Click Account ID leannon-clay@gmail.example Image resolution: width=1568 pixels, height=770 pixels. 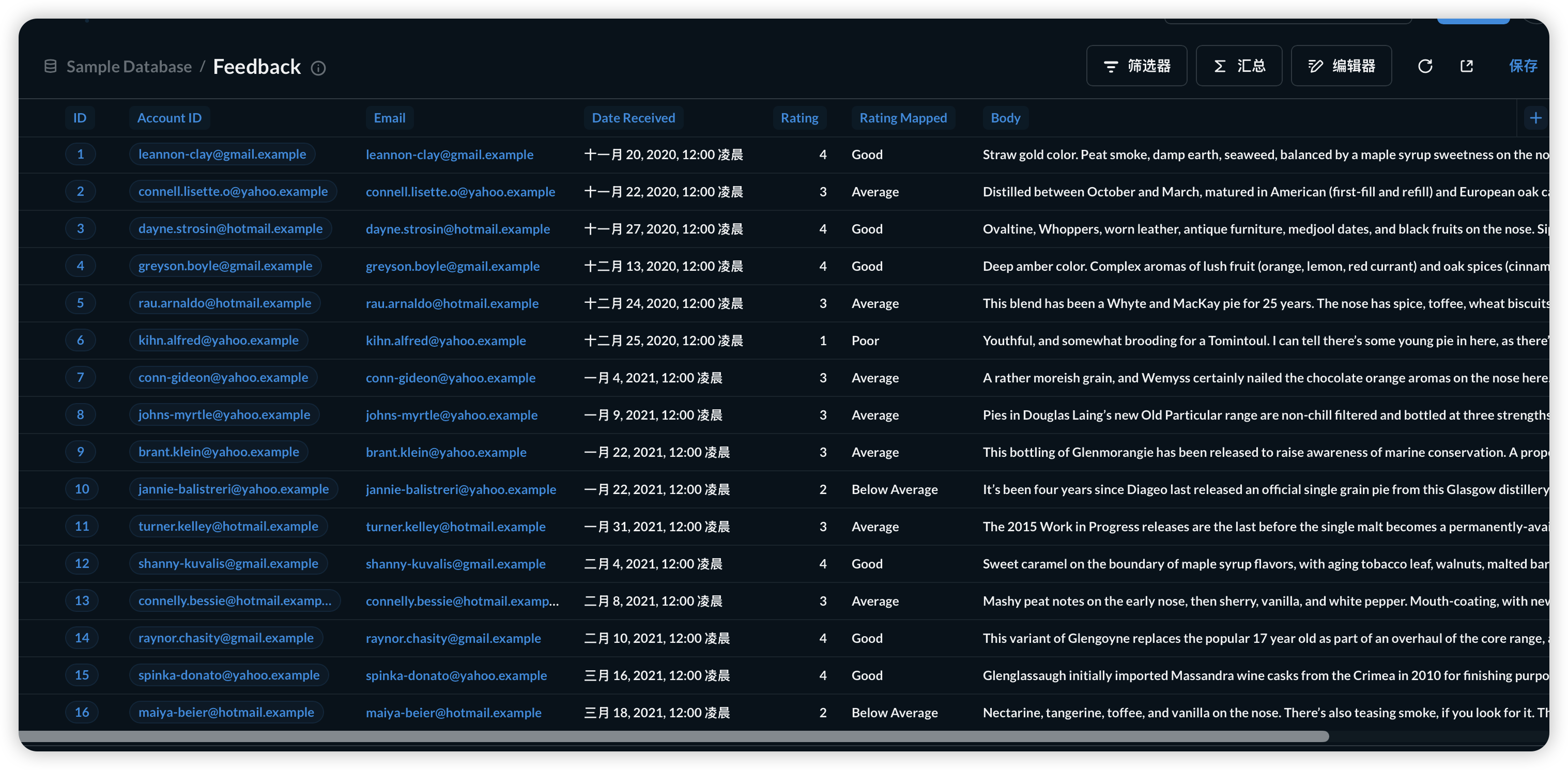tap(222, 155)
